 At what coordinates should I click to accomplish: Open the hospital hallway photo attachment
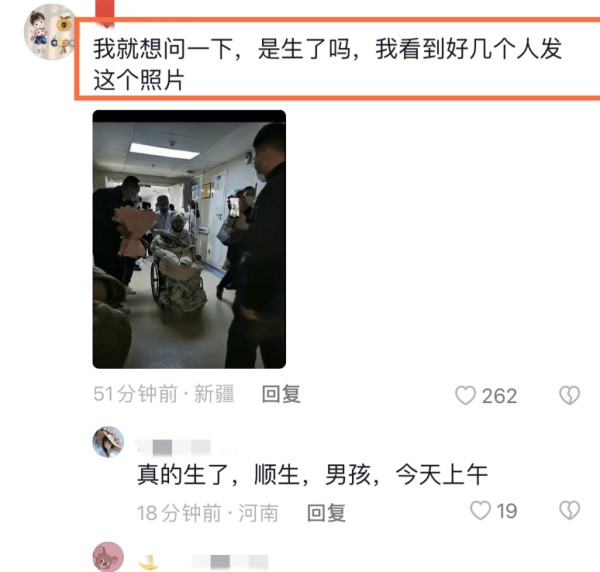tap(189, 239)
